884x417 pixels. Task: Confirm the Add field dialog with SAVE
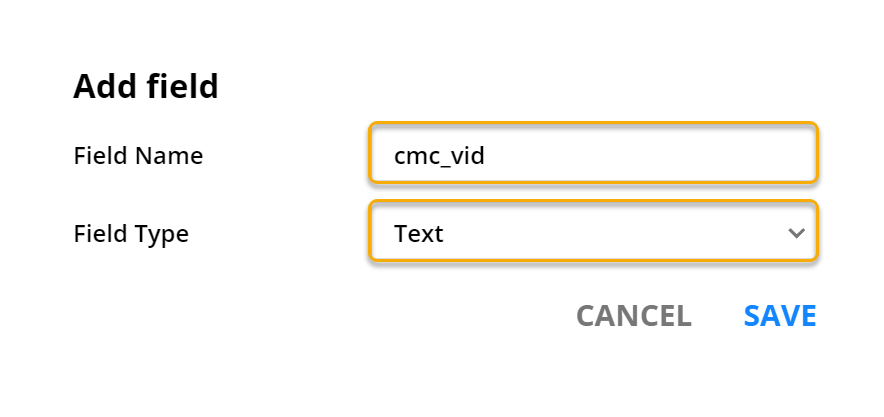tap(780, 316)
